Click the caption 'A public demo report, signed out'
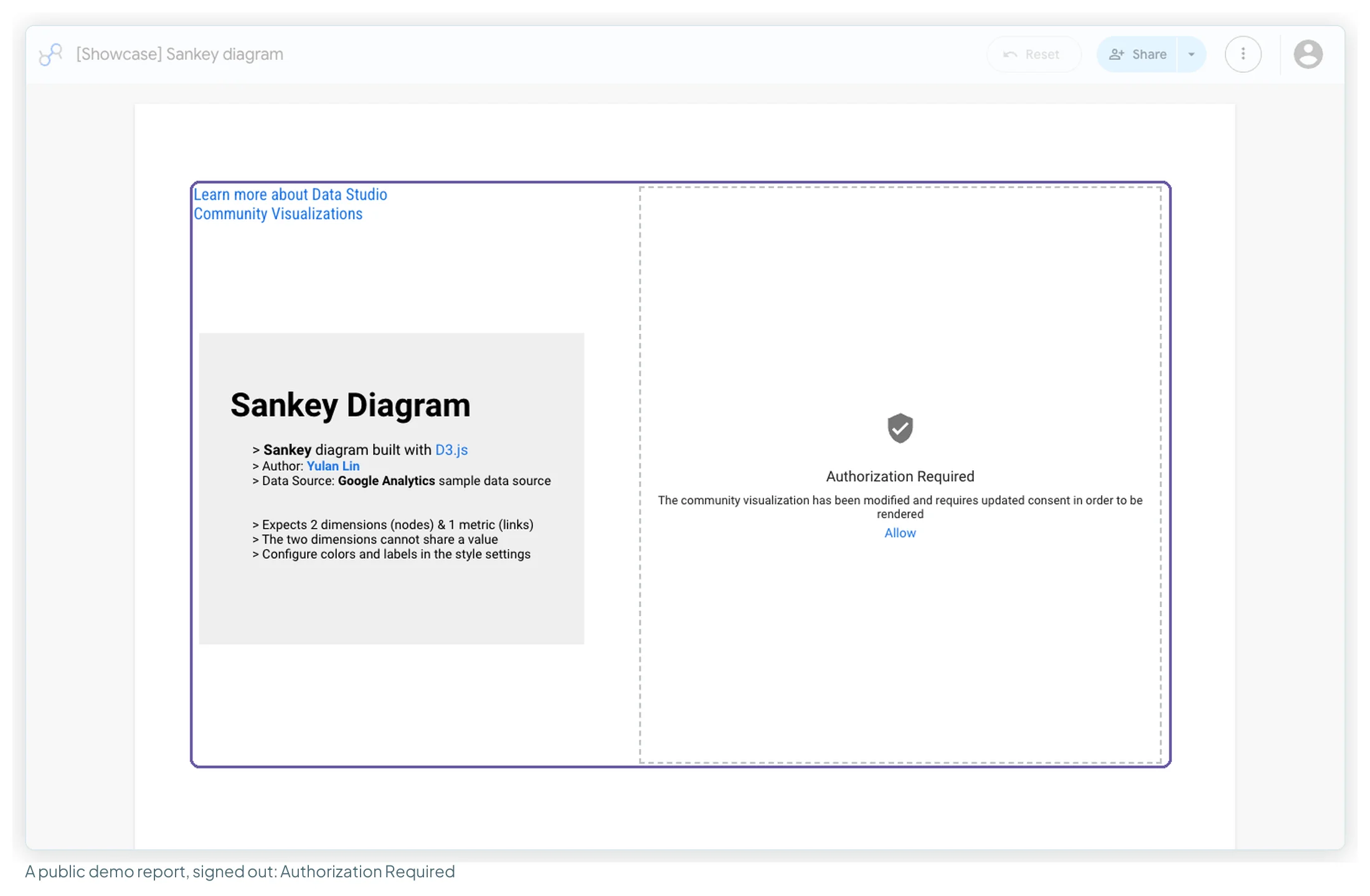Viewport: 1370px width, 896px height. pyautogui.click(x=240, y=872)
